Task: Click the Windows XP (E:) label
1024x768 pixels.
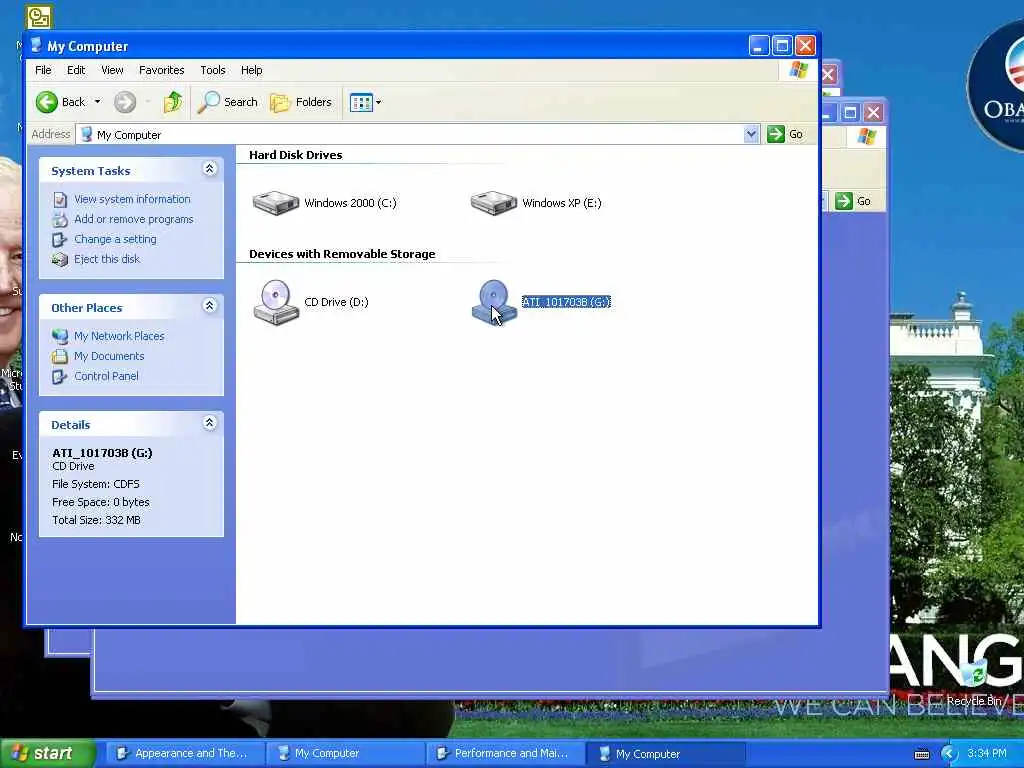Action: point(562,203)
